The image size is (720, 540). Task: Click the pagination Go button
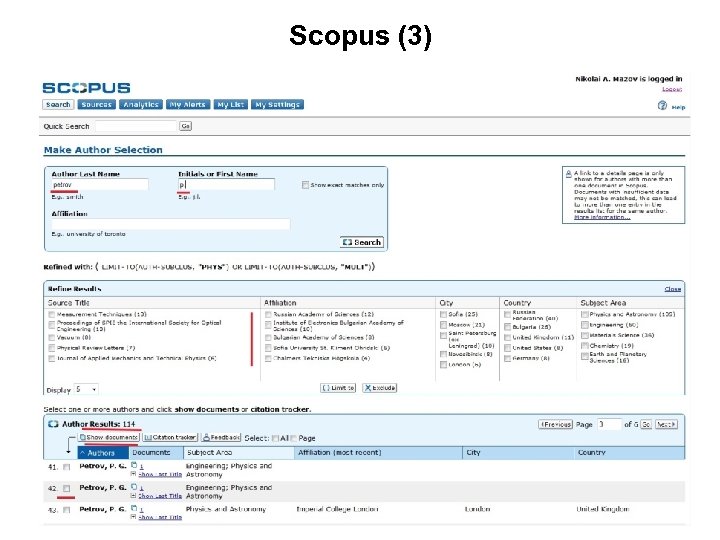[646, 425]
